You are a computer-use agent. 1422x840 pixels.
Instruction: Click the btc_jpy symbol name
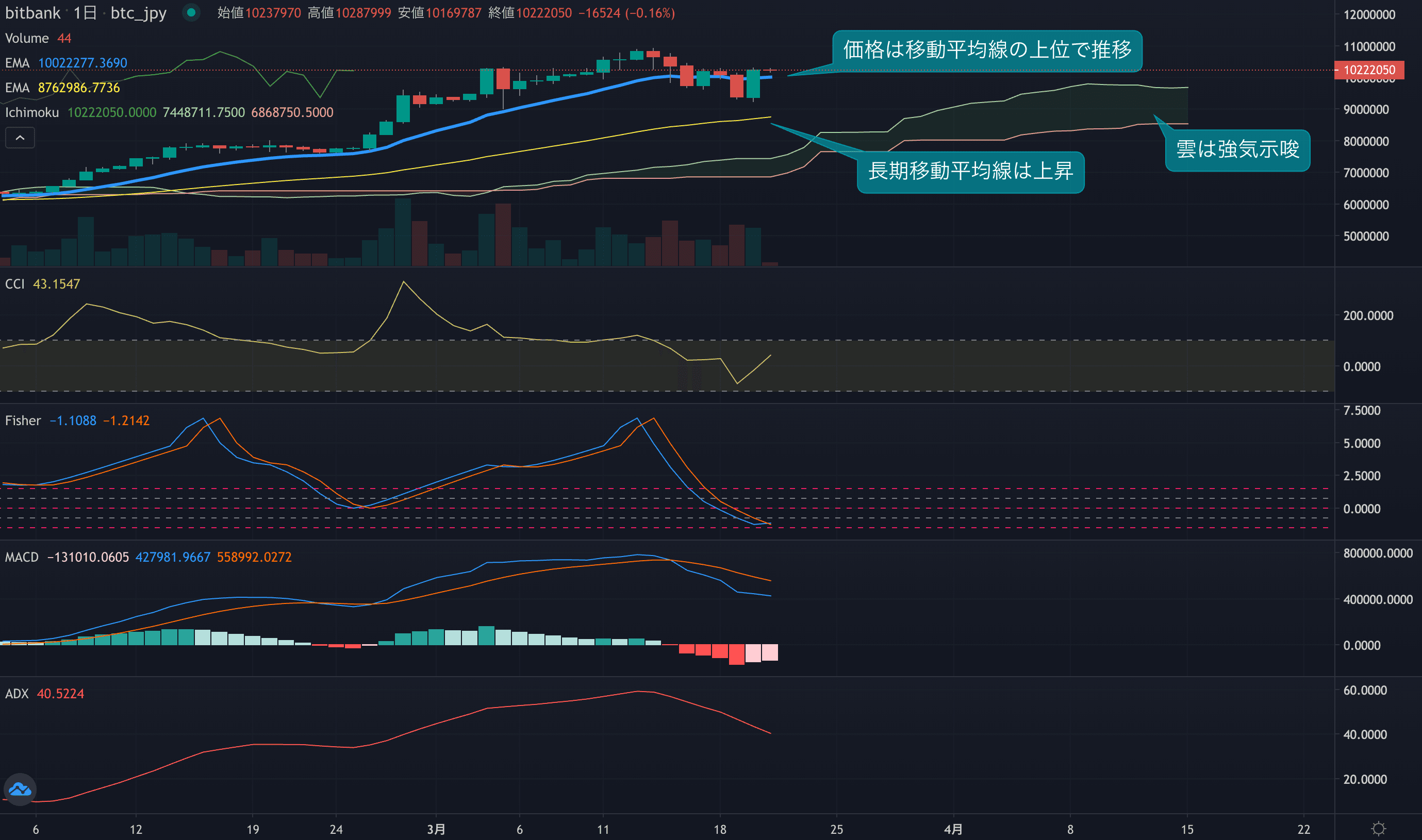138,12
